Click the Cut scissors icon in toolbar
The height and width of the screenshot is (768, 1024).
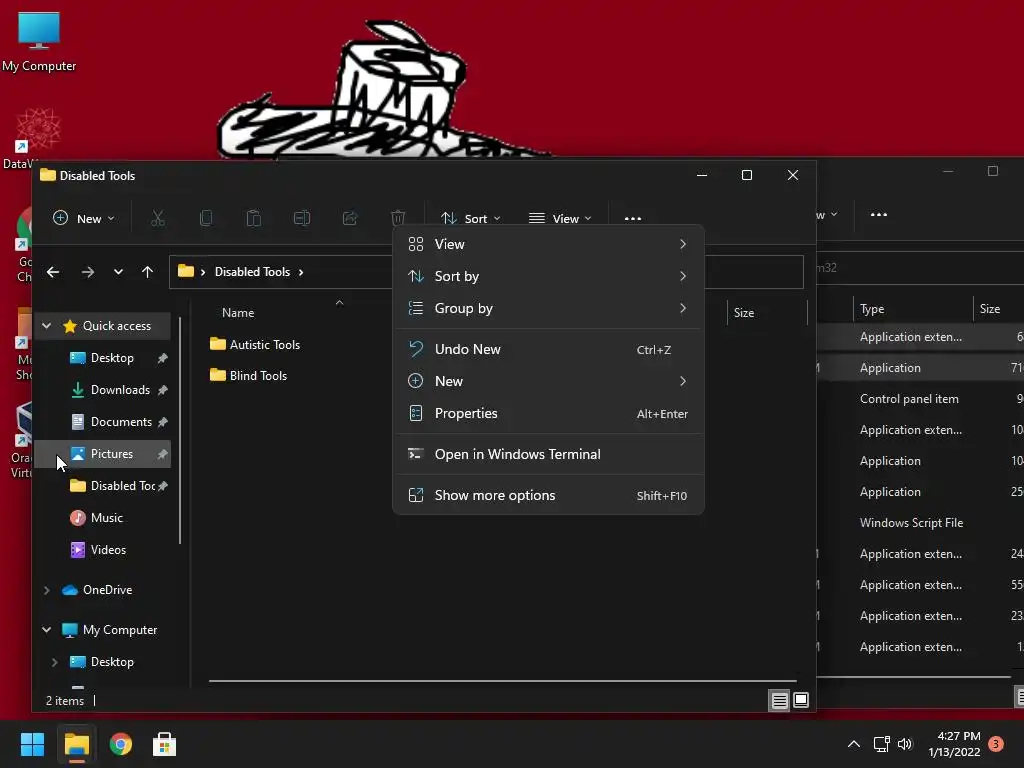coord(157,218)
